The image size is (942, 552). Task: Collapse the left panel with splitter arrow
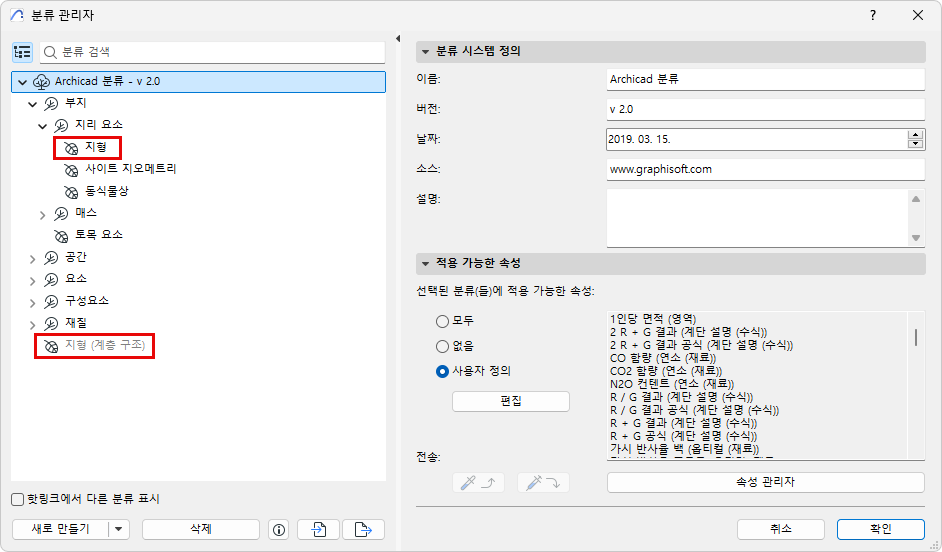(x=398, y=38)
